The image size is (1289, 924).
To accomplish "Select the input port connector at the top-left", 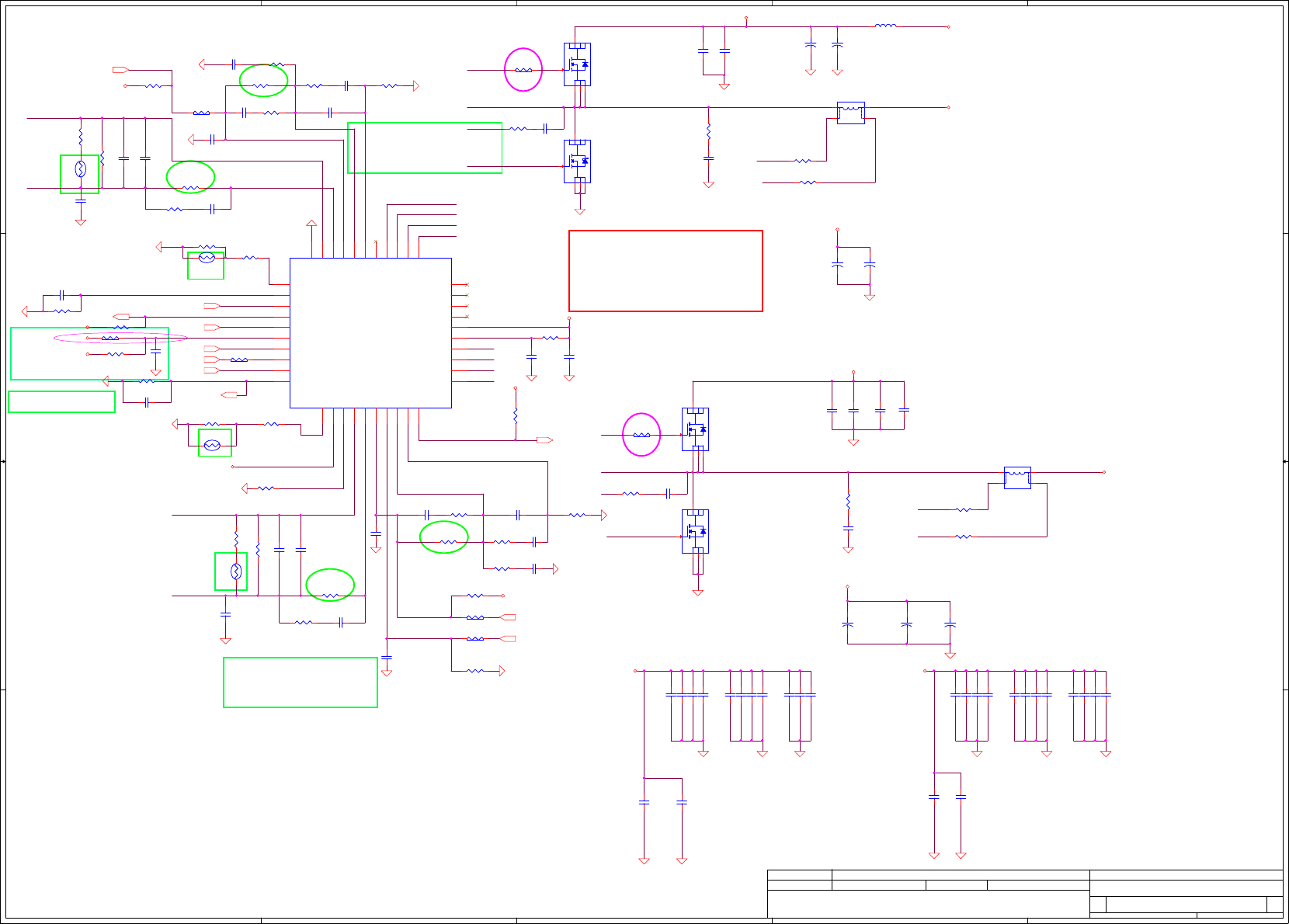I will [x=120, y=70].
